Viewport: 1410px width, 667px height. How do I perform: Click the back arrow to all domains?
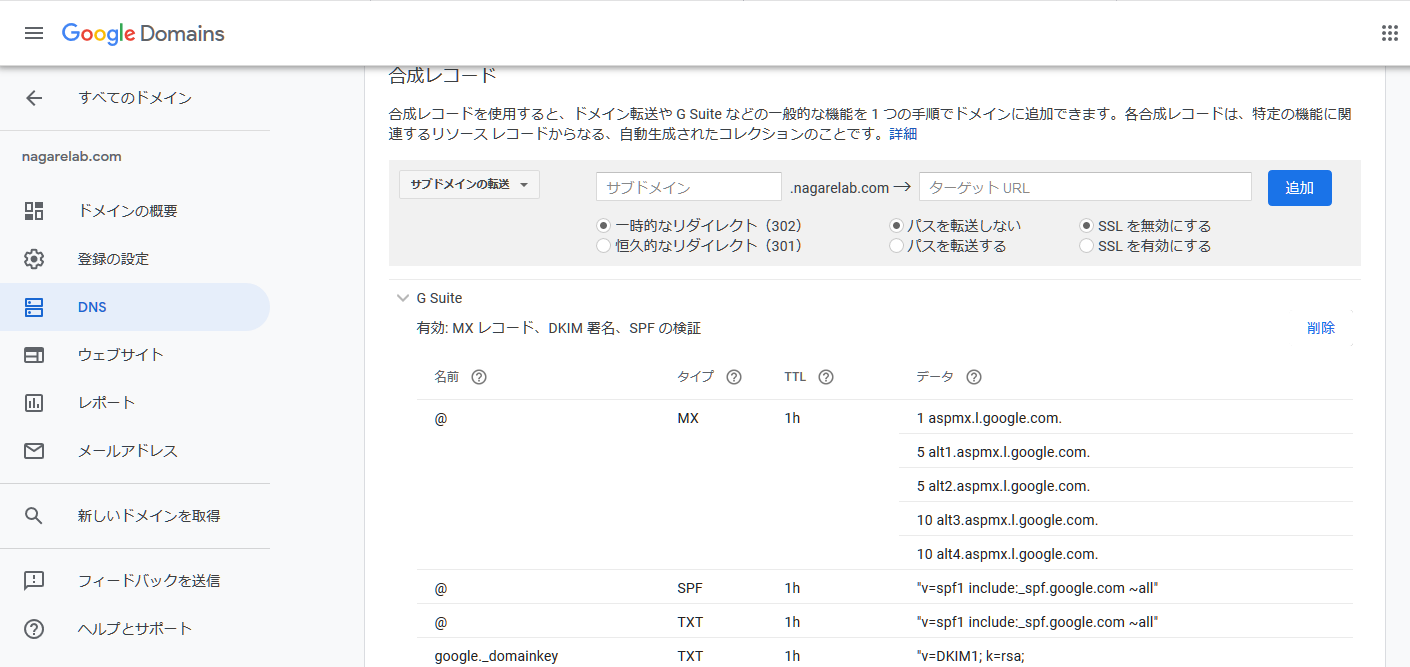click(34, 98)
